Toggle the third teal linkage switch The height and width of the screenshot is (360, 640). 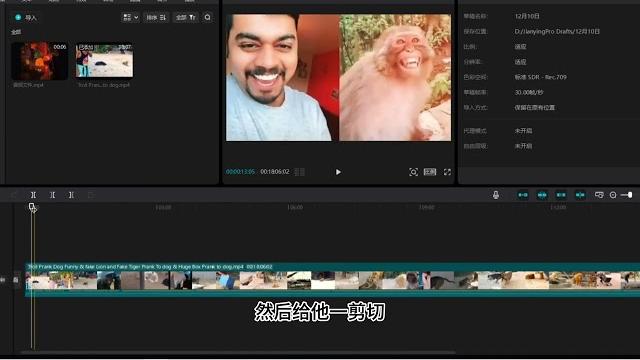click(x=561, y=195)
